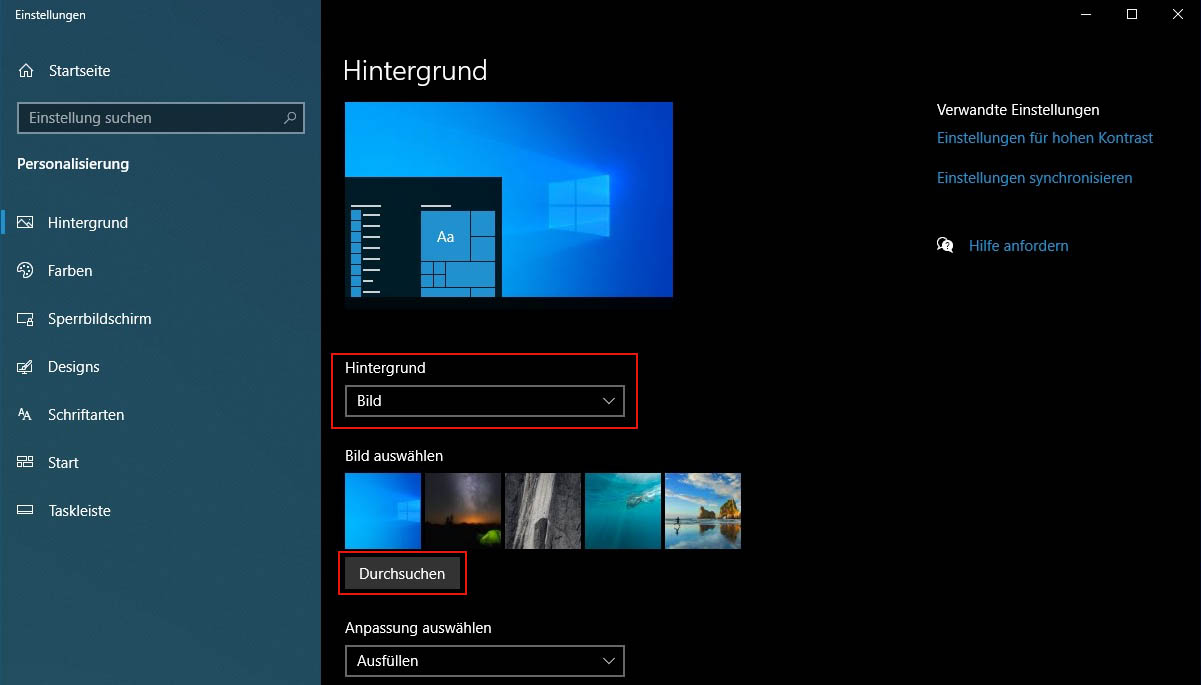Image resolution: width=1201 pixels, height=685 pixels.
Task: Click the Einstellungen synchronisieren link
Action: [1034, 178]
